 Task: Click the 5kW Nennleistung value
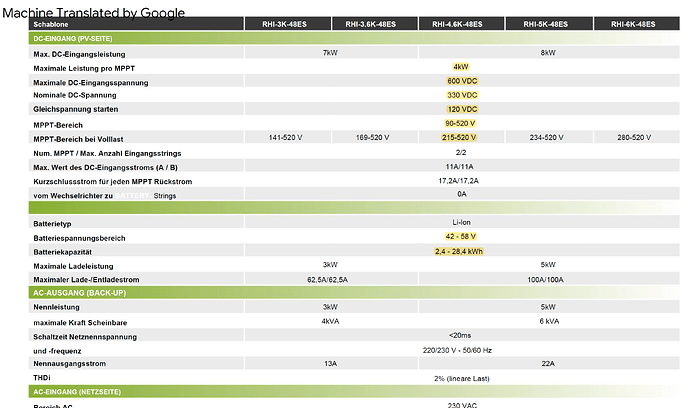coord(548,307)
